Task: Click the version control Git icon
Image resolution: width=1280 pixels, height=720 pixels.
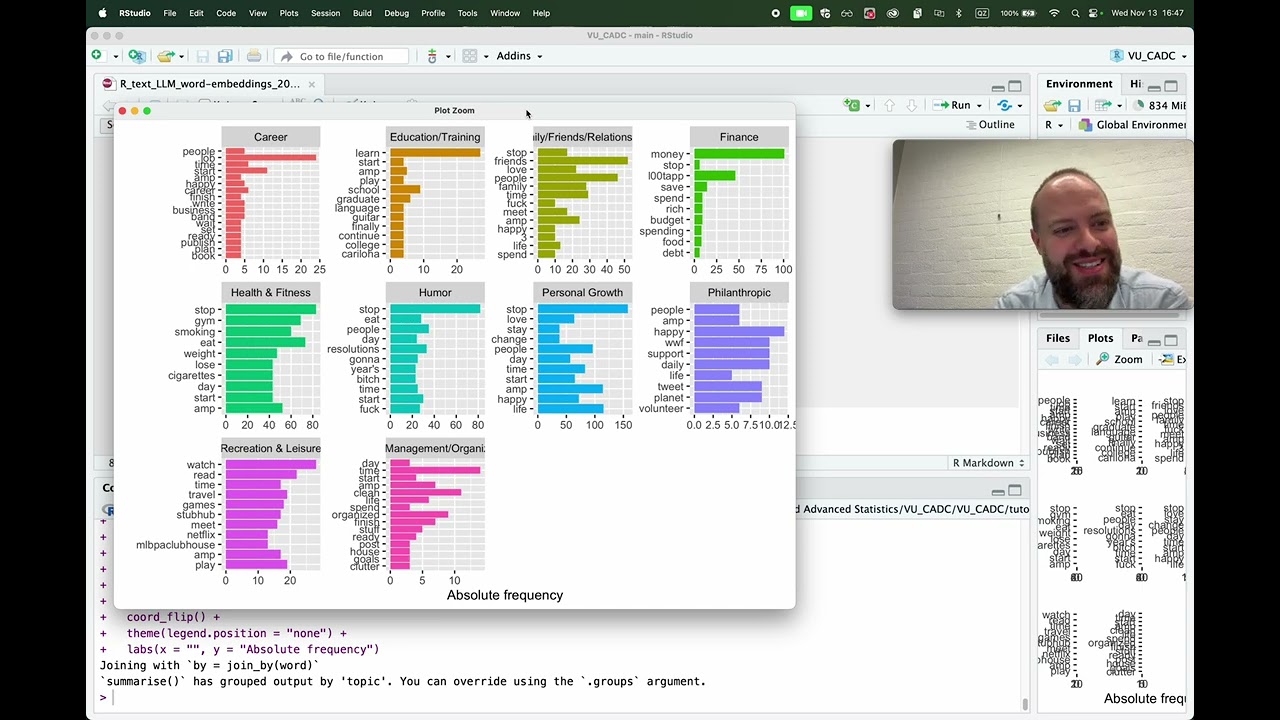Action: (432, 56)
